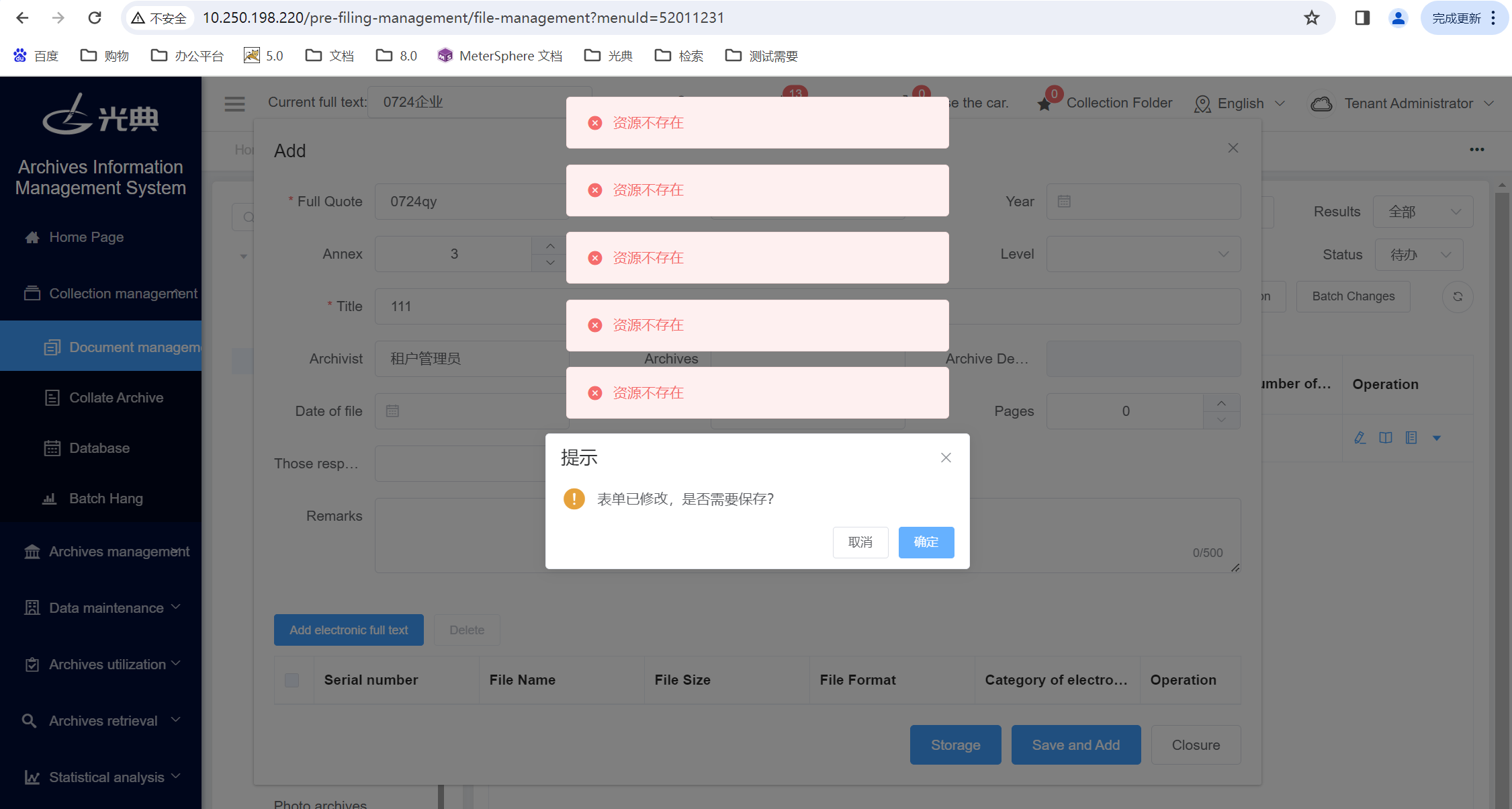Image resolution: width=1512 pixels, height=809 pixels.
Task: Expand Data maintenance sidebar menu
Action: point(101,607)
